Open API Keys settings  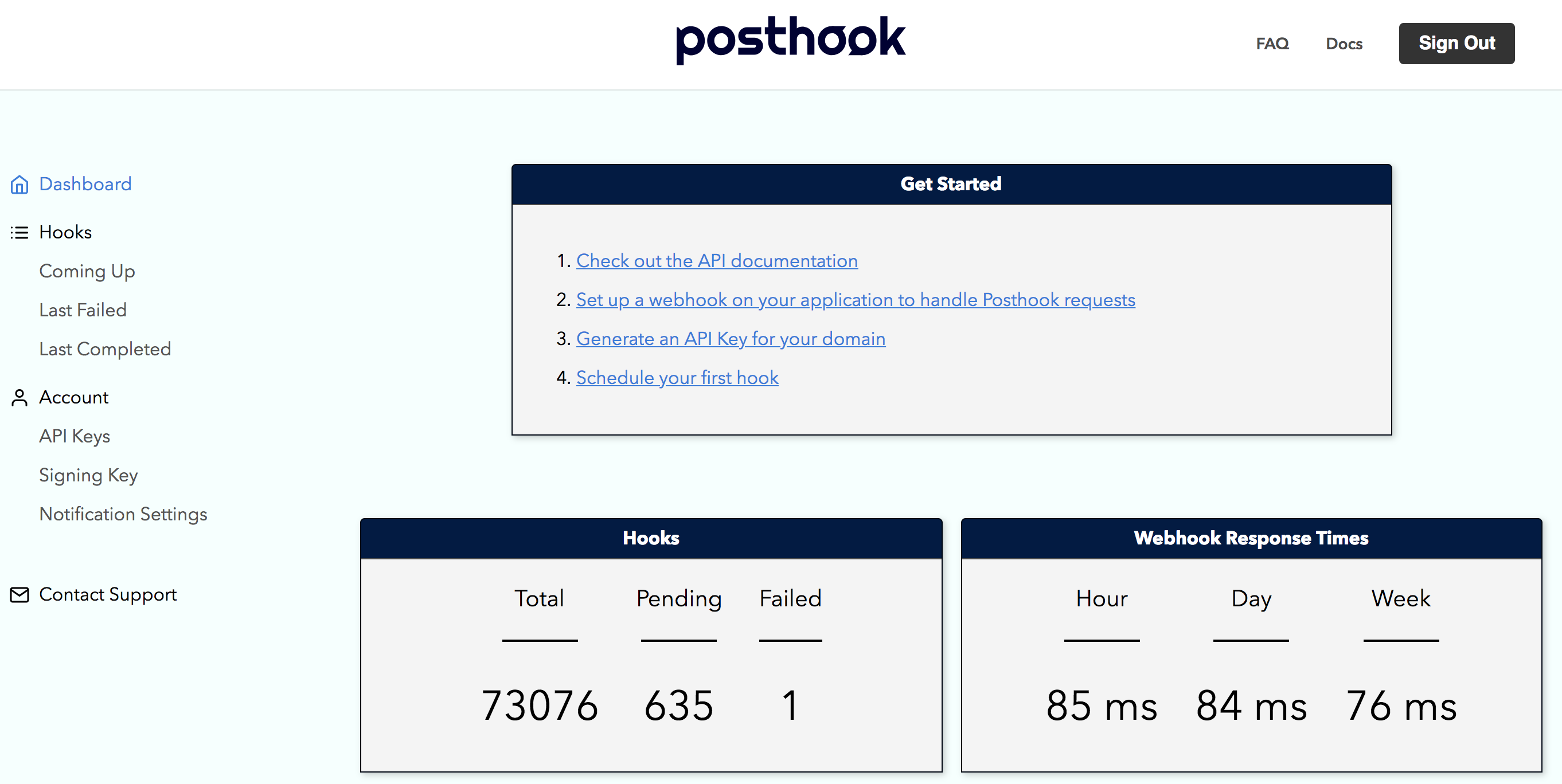pyautogui.click(x=75, y=436)
